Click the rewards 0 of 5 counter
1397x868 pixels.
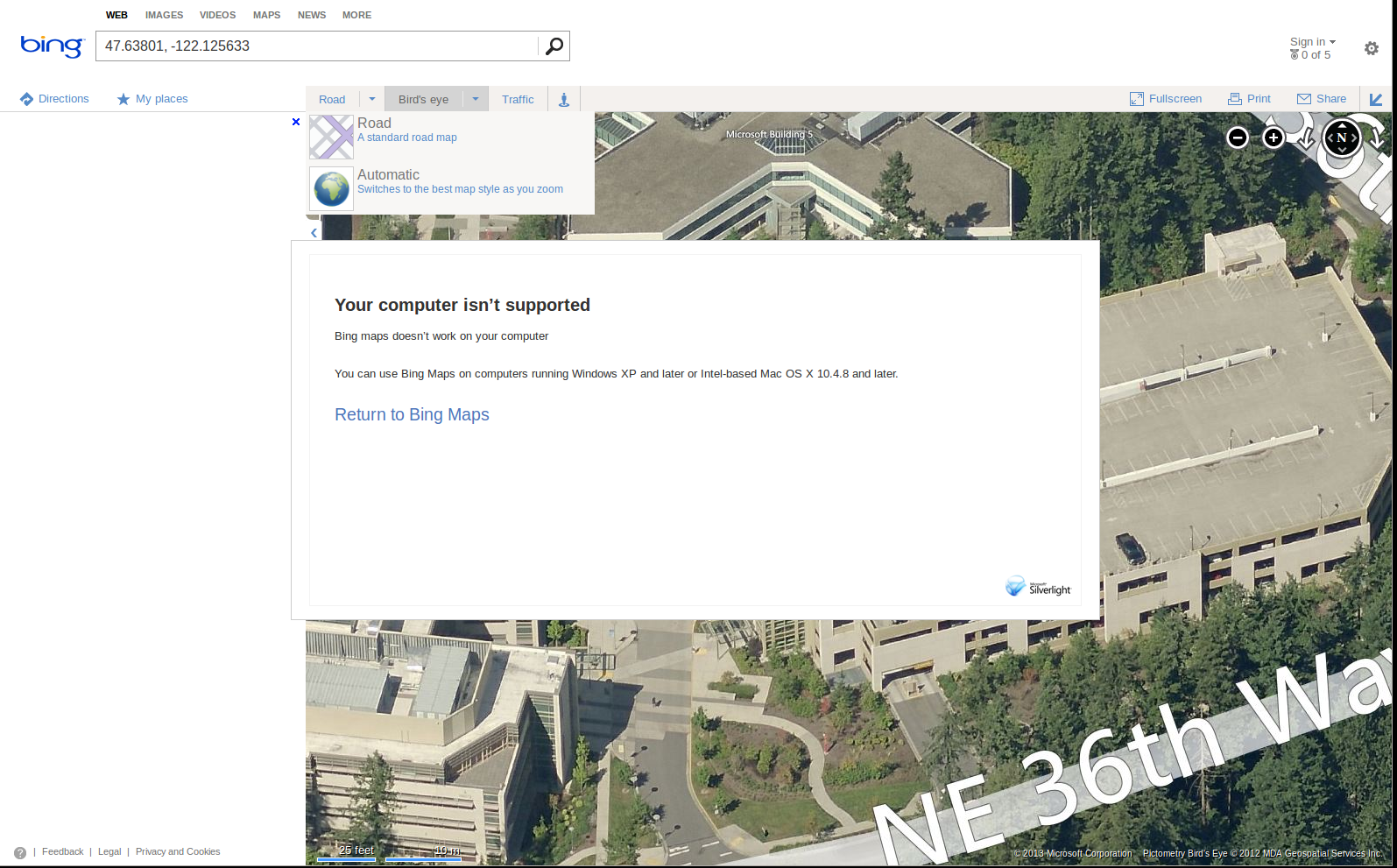point(1310,54)
